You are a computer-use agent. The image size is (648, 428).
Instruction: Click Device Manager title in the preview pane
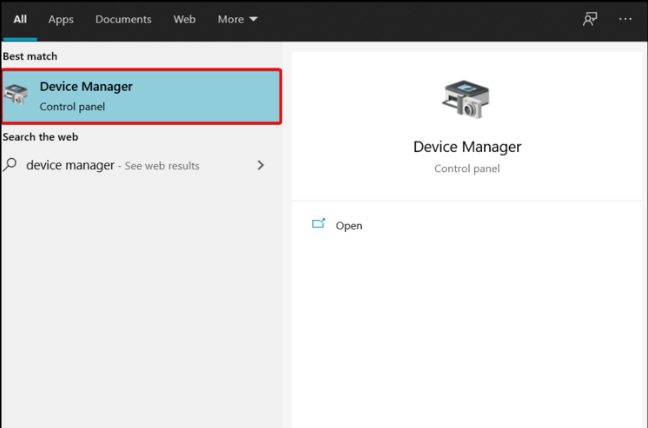467,147
